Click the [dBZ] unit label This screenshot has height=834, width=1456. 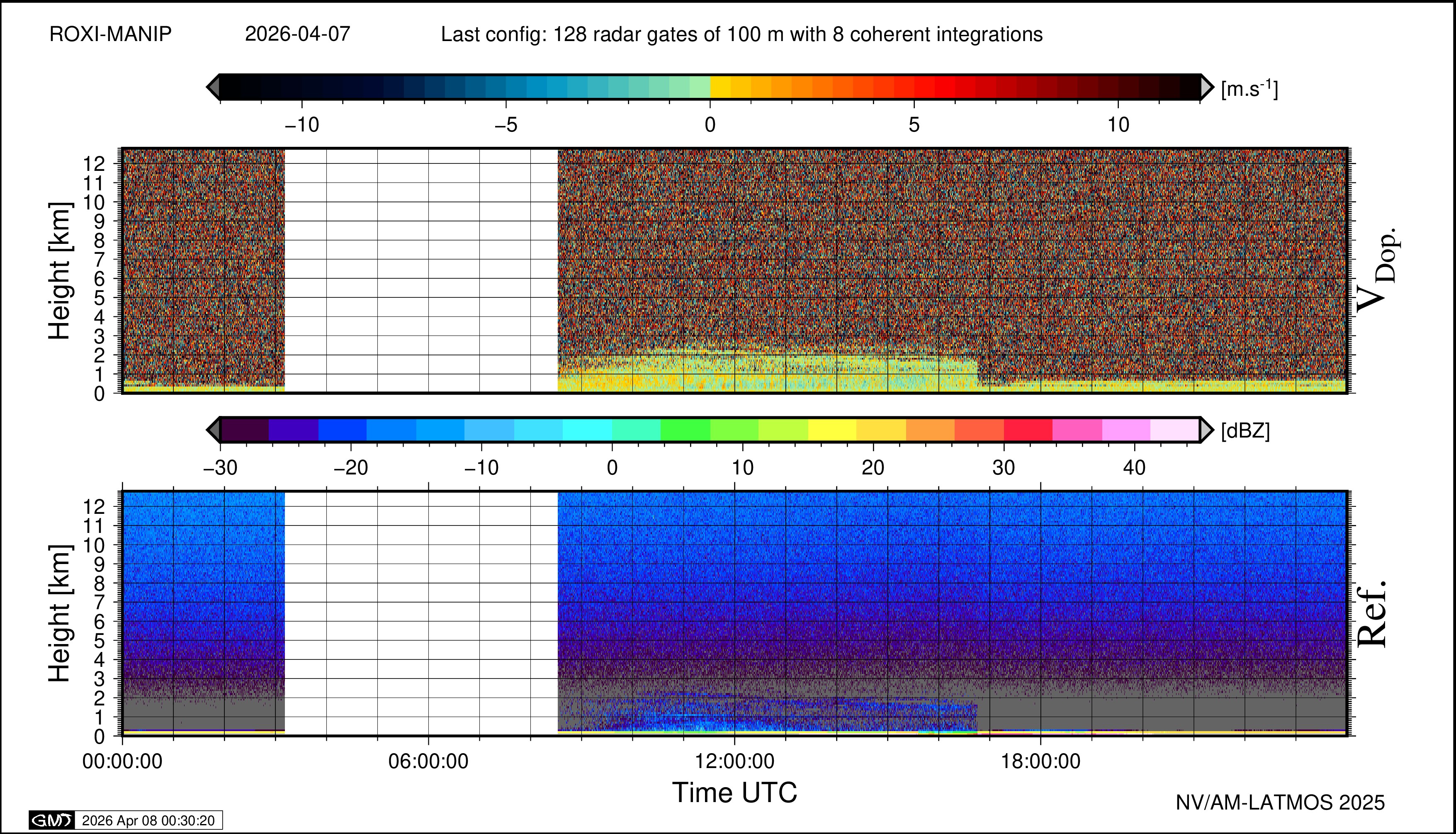coord(1245,431)
